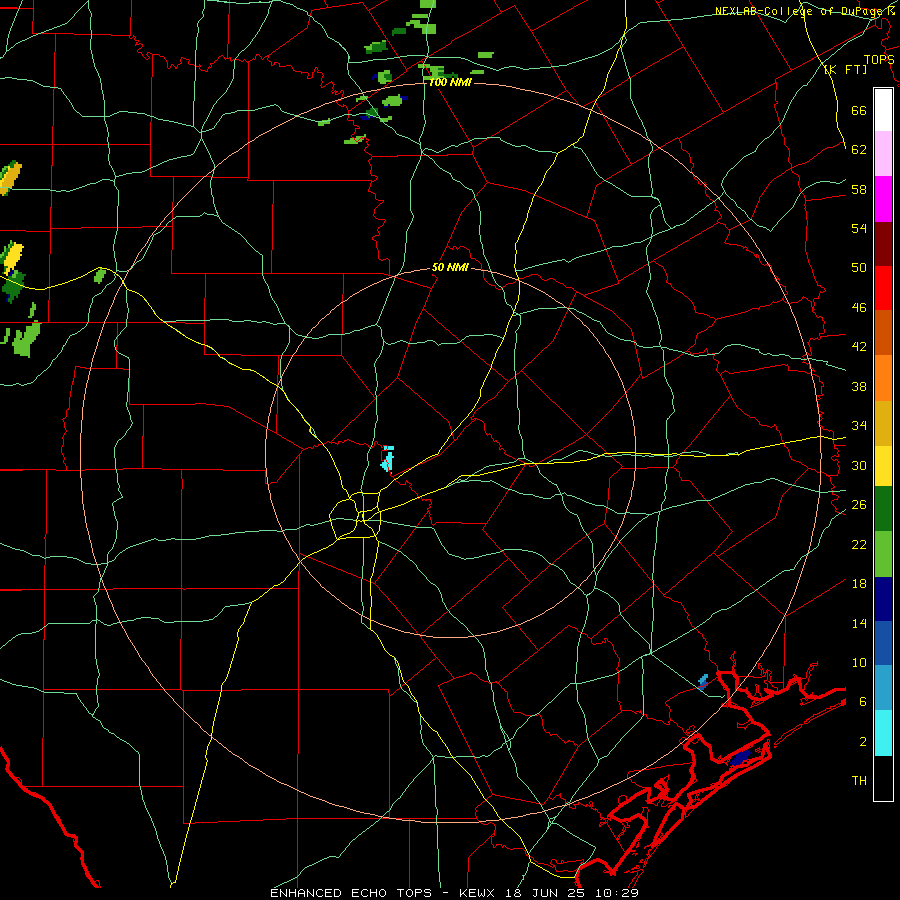Click the '34' legend value
Screen dimensions: 900x900
tap(859, 425)
